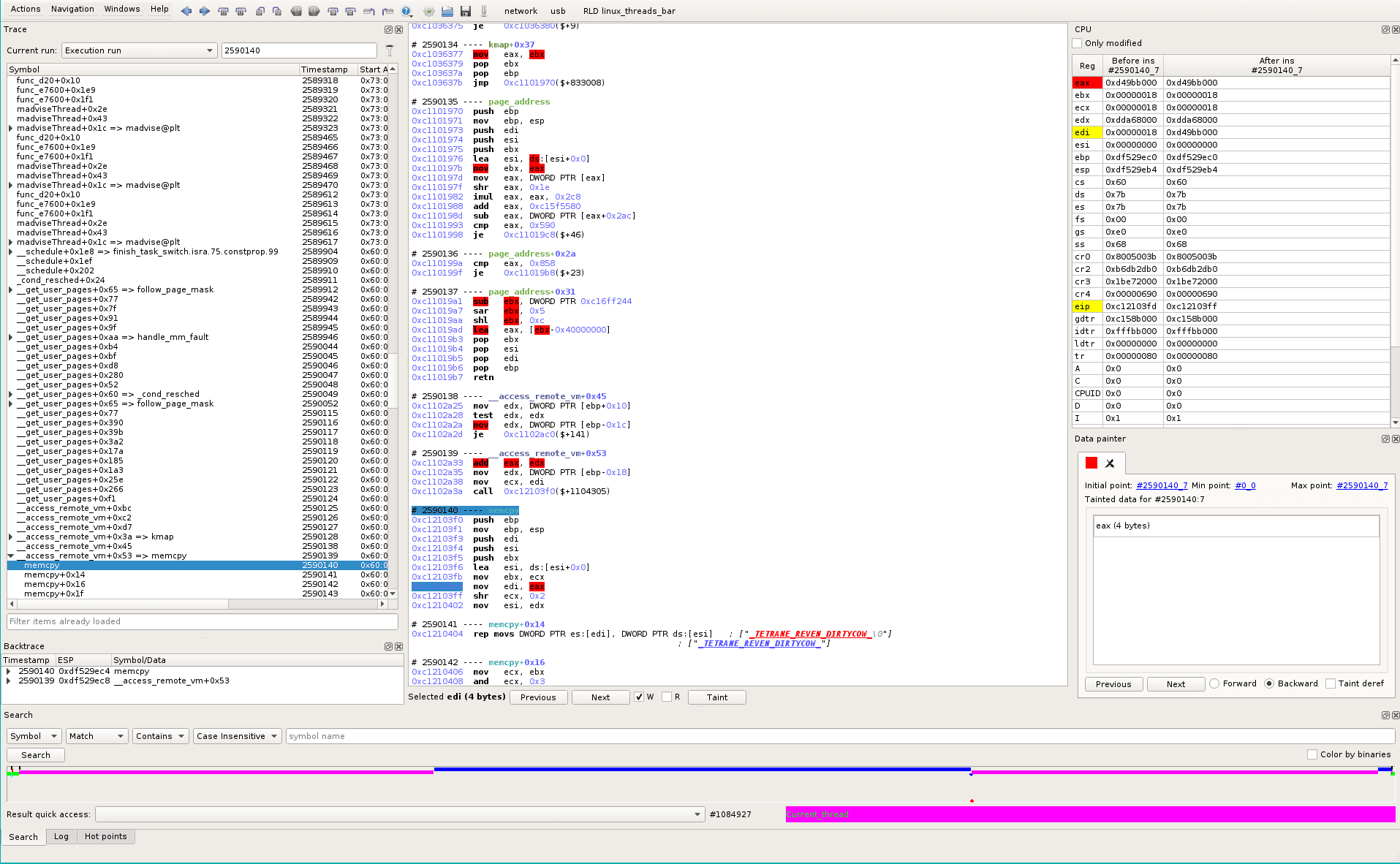This screenshot has height=864, width=1400.
Task: Click the gear preferences icon
Action: 428,11
